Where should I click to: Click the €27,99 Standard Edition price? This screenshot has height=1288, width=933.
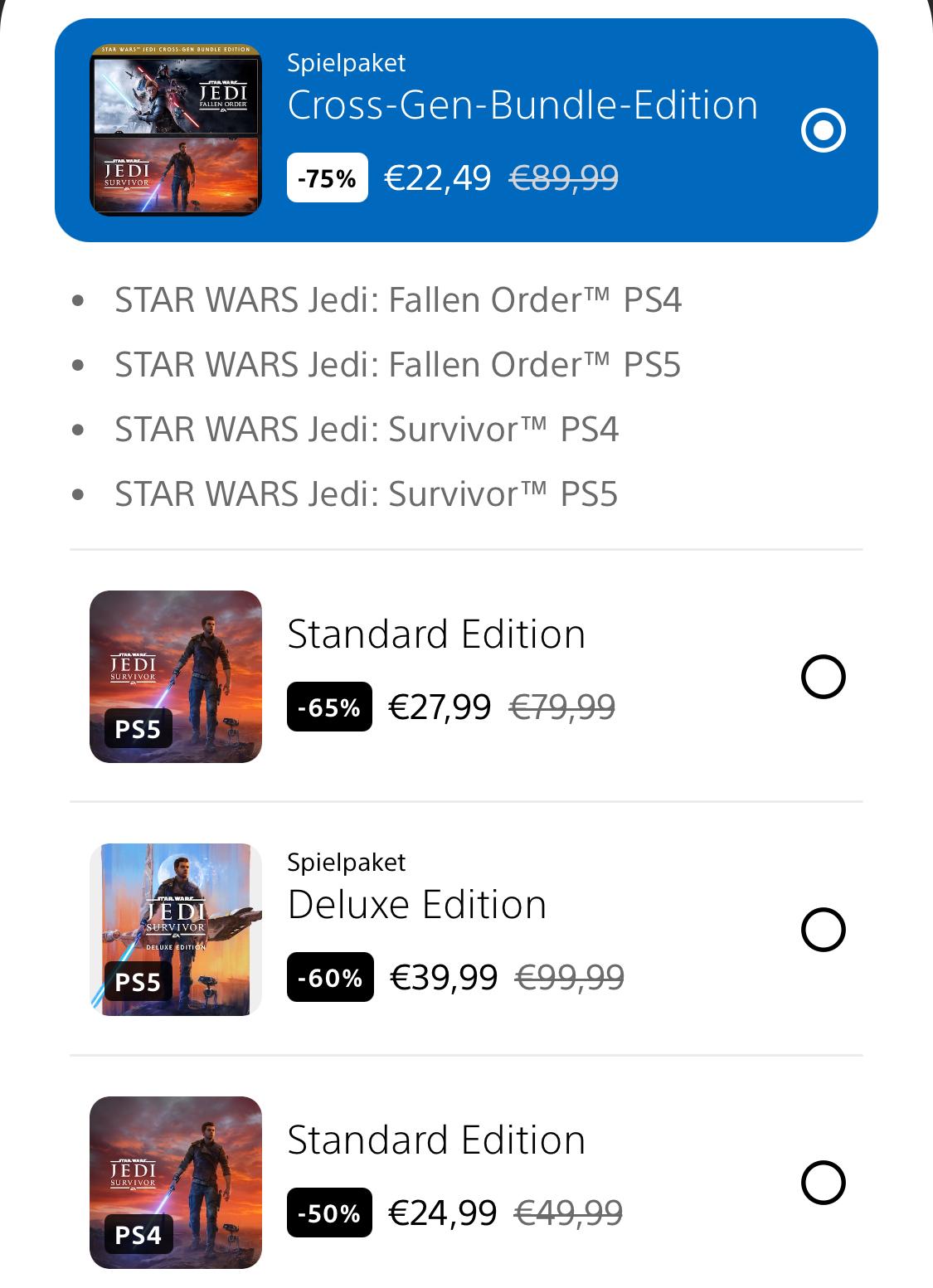440,707
